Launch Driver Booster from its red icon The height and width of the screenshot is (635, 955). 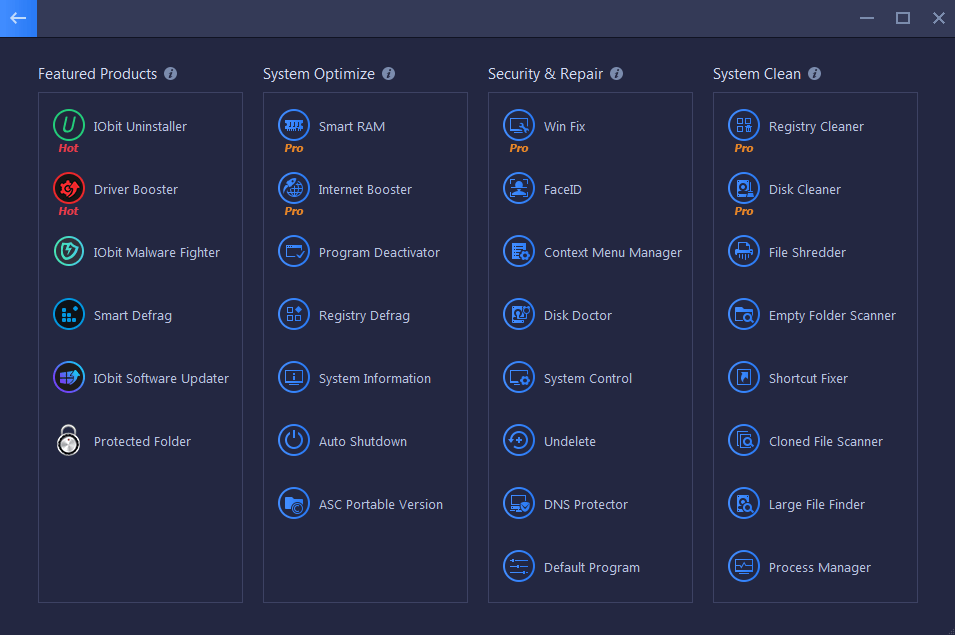69,188
